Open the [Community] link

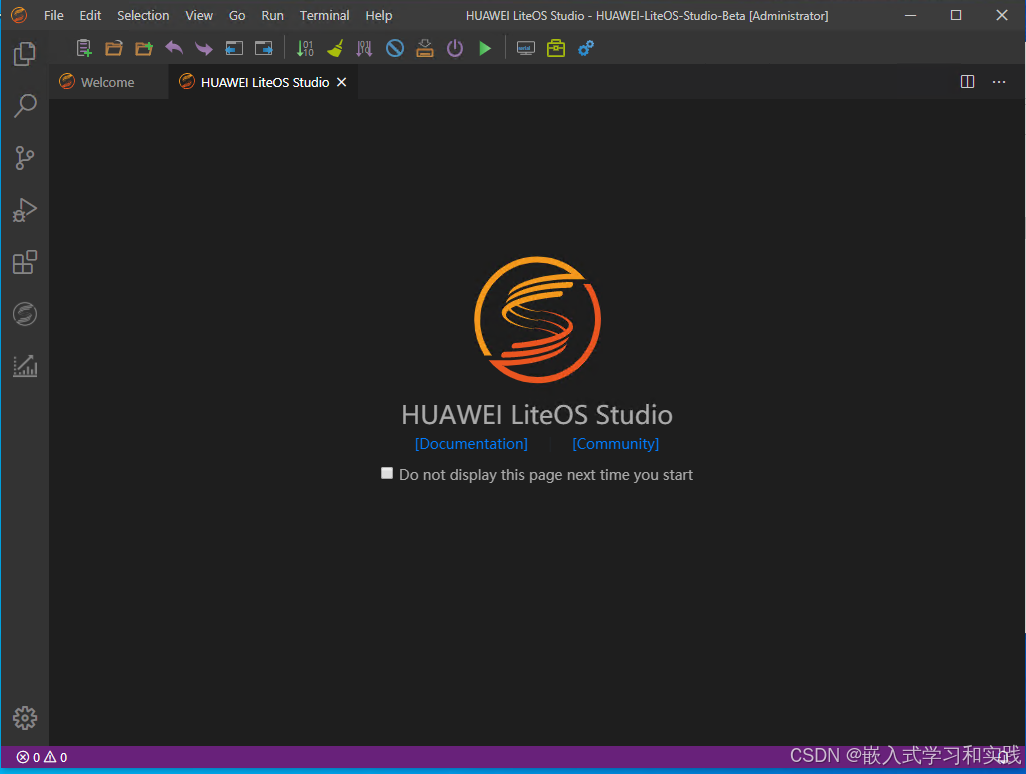tap(616, 444)
